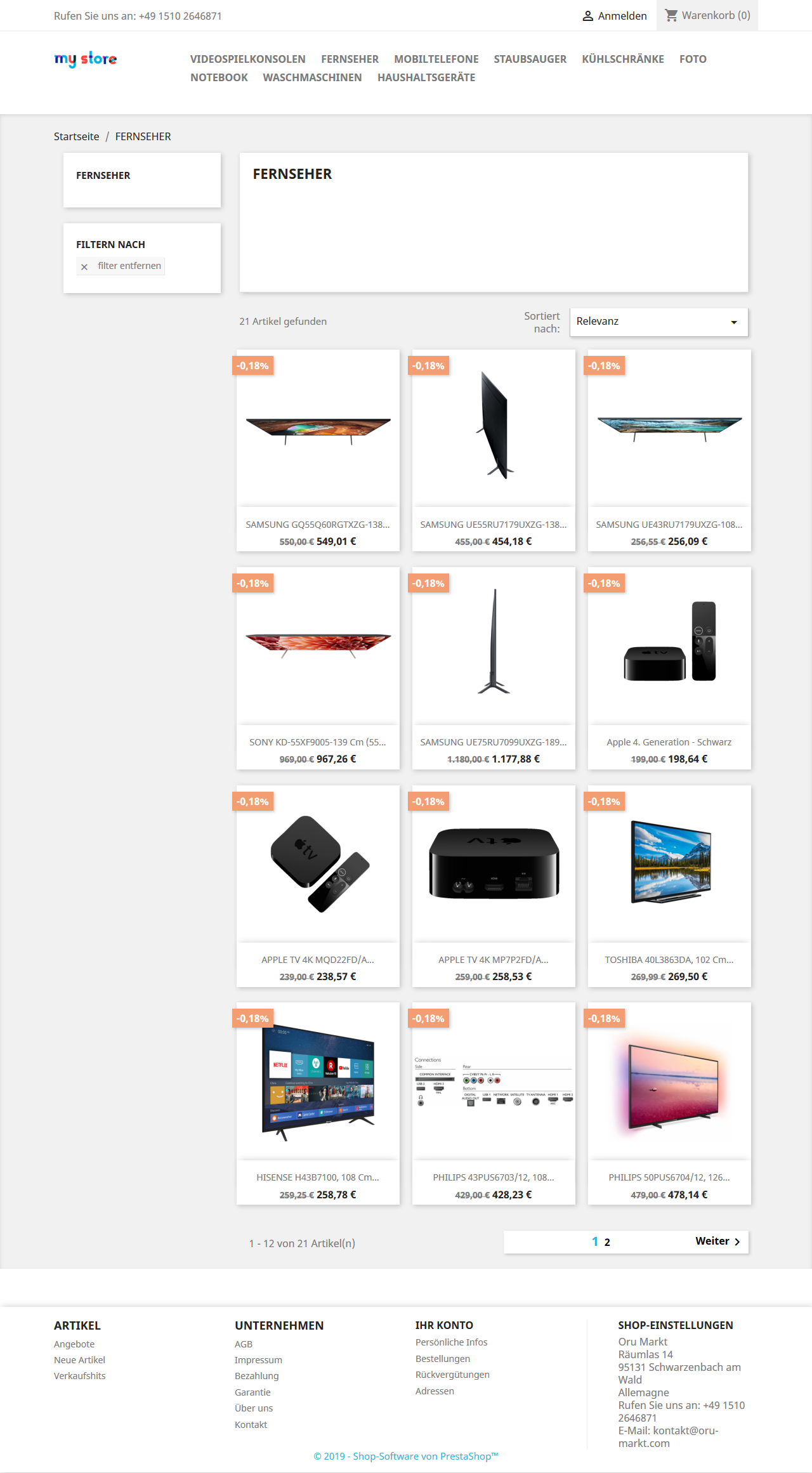The image size is (812, 1473).
Task: Open the Relevanz sort dropdown
Action: [658, 322]
